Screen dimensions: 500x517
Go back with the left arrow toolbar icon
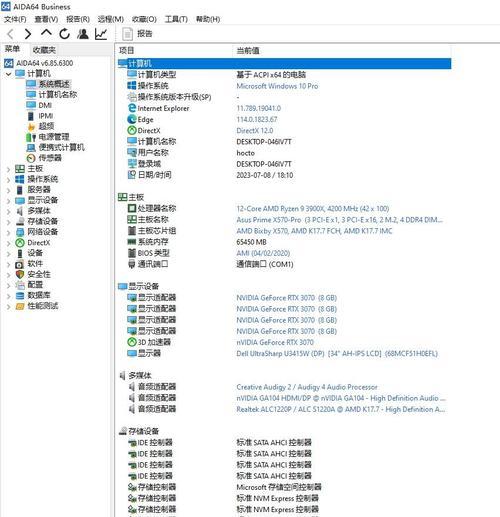[x=10, y=34]
